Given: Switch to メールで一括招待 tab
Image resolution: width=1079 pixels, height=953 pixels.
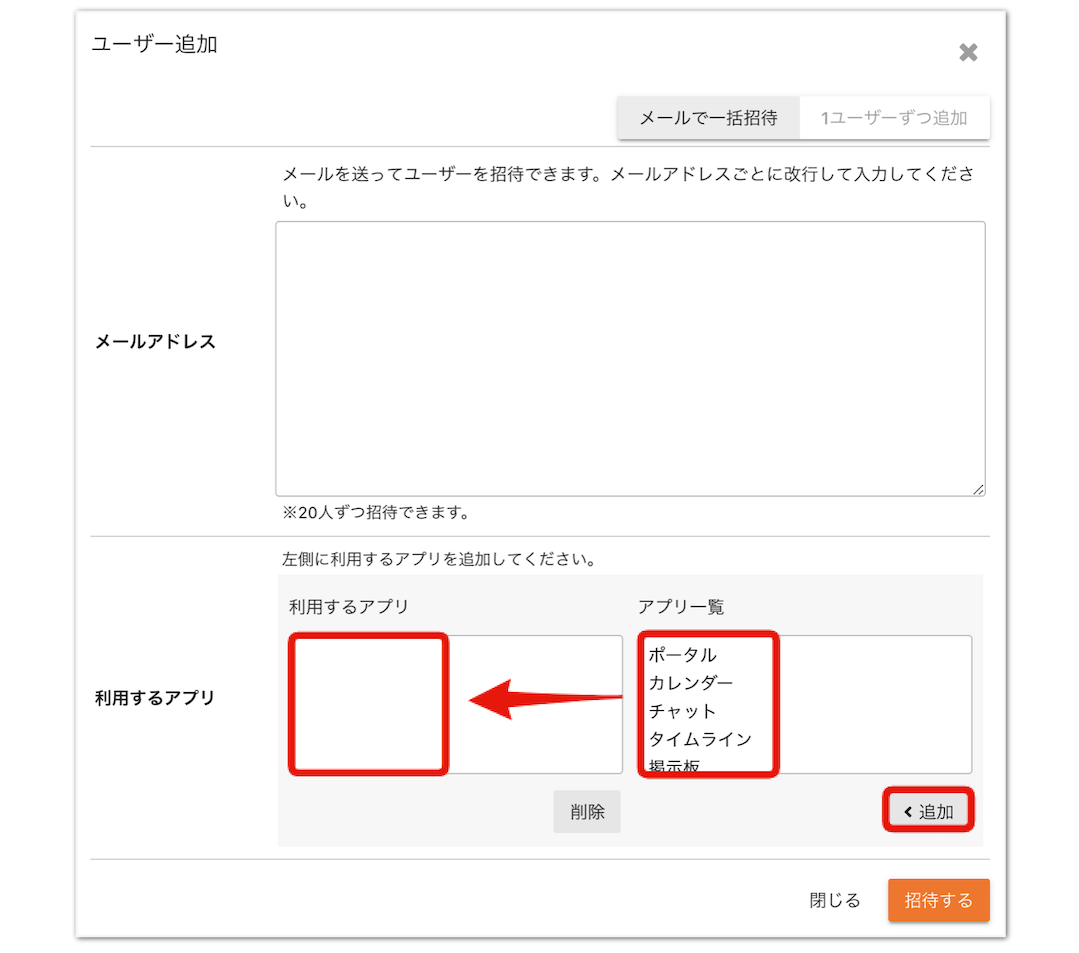Looking at the screenshot, I should coord(708,118).
